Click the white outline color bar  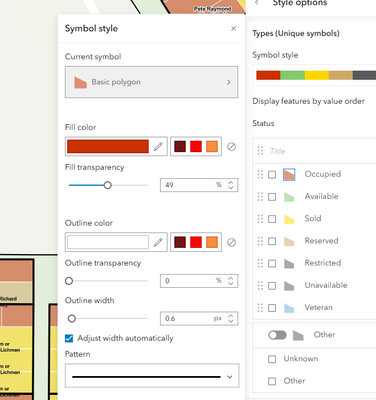(108, 242)
